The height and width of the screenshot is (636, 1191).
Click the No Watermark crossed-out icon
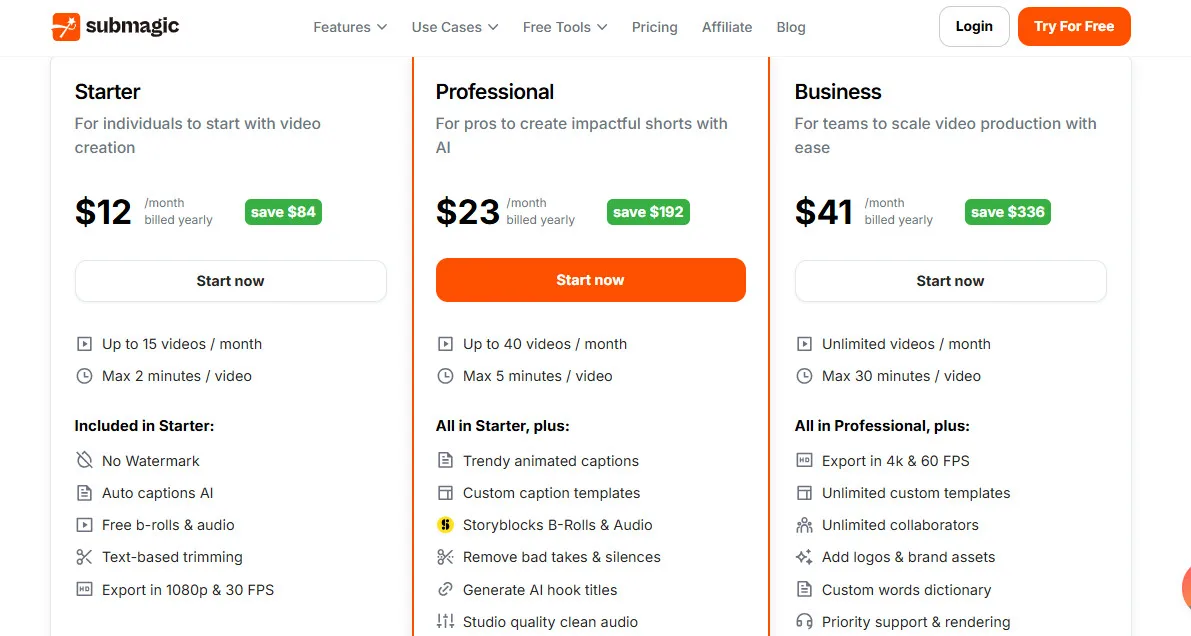tap(84, 460)
